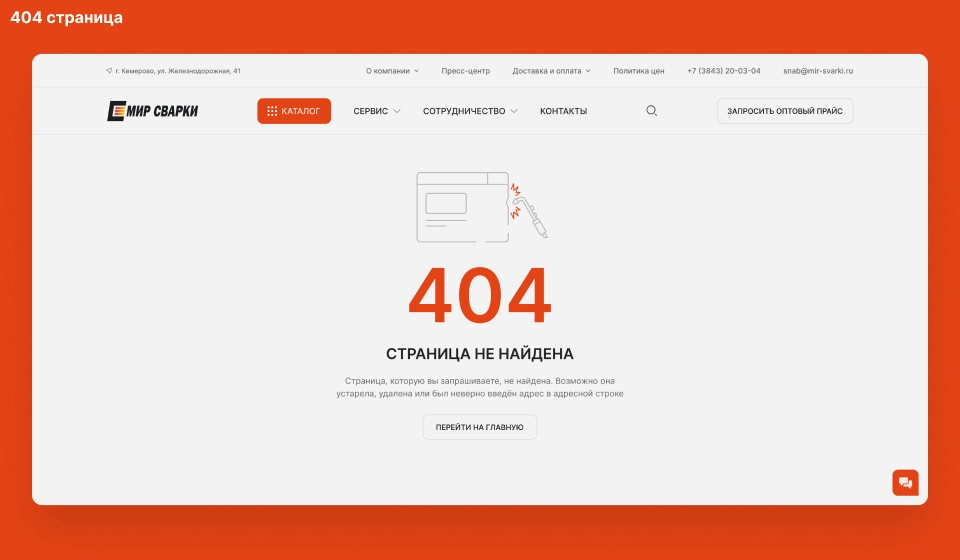Click the search magnifier icon

tap(651, 111)
